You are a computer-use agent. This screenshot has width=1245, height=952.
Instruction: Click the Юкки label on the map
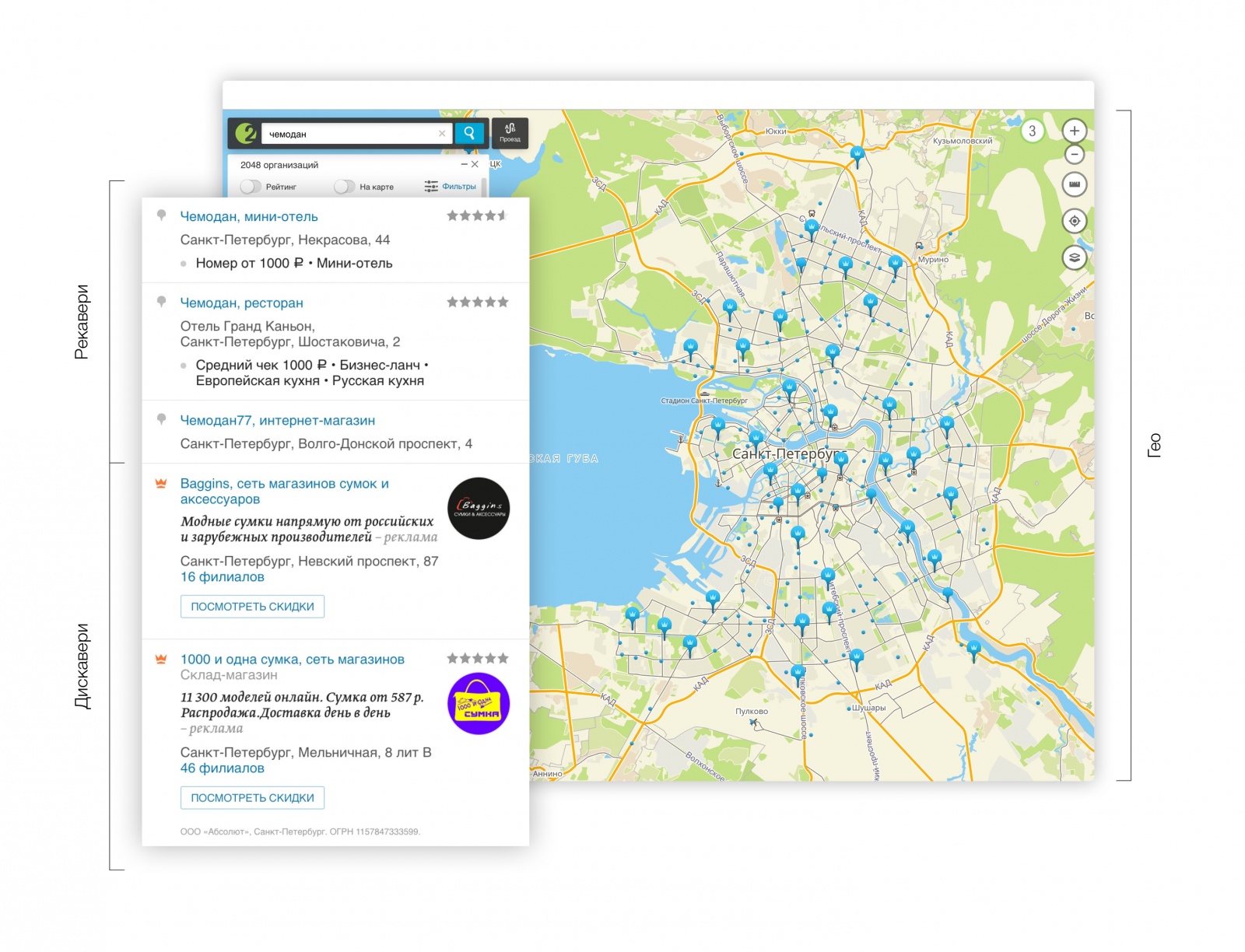click(776, 131)
